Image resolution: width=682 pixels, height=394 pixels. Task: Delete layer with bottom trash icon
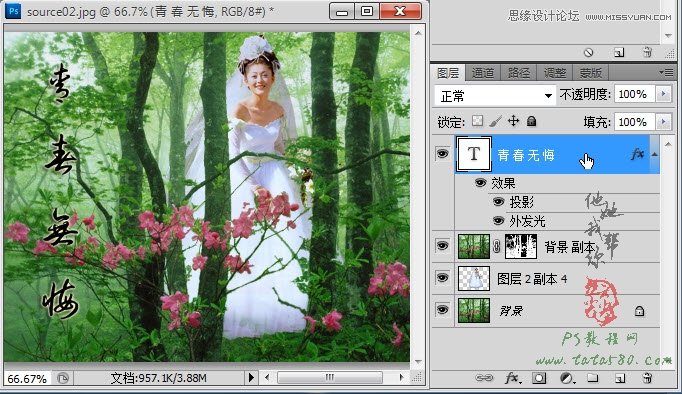point(647,378)
